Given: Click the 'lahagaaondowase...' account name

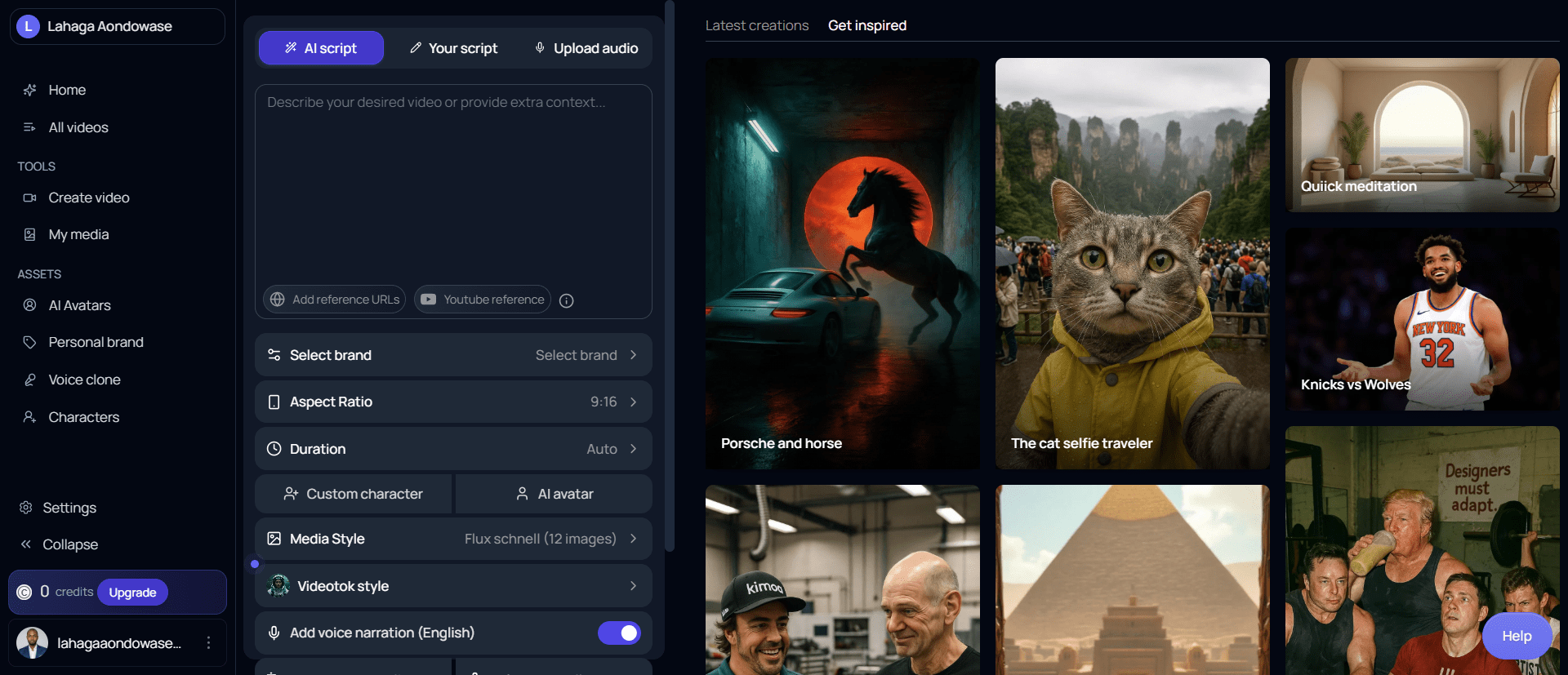Looking at the screenshot, I should pos(119,643).
